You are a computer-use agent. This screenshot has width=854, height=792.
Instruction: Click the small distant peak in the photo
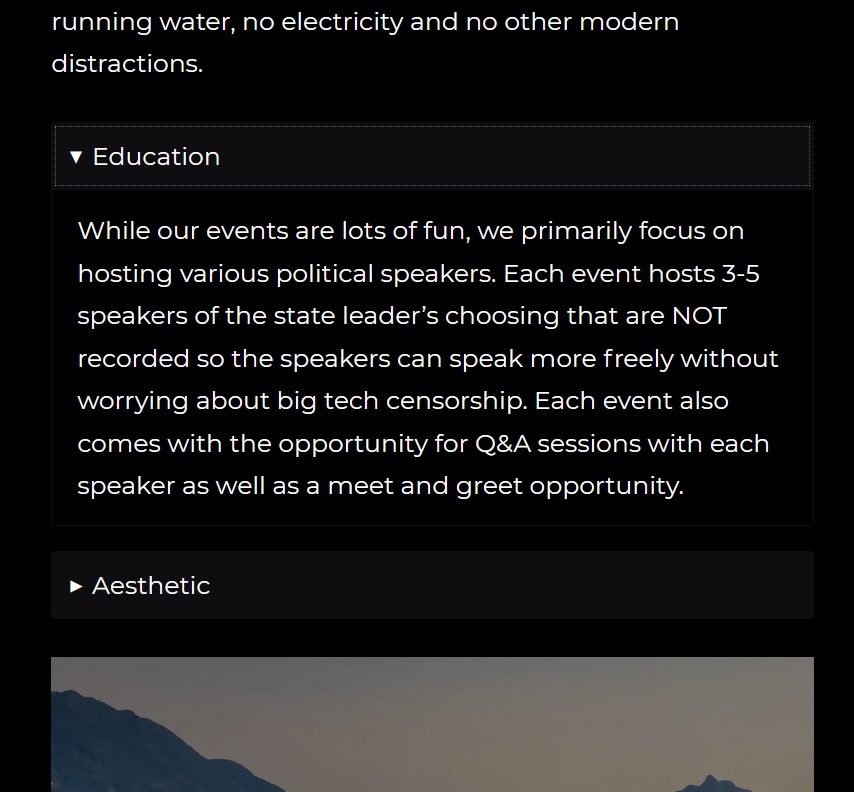click(711, 783)
